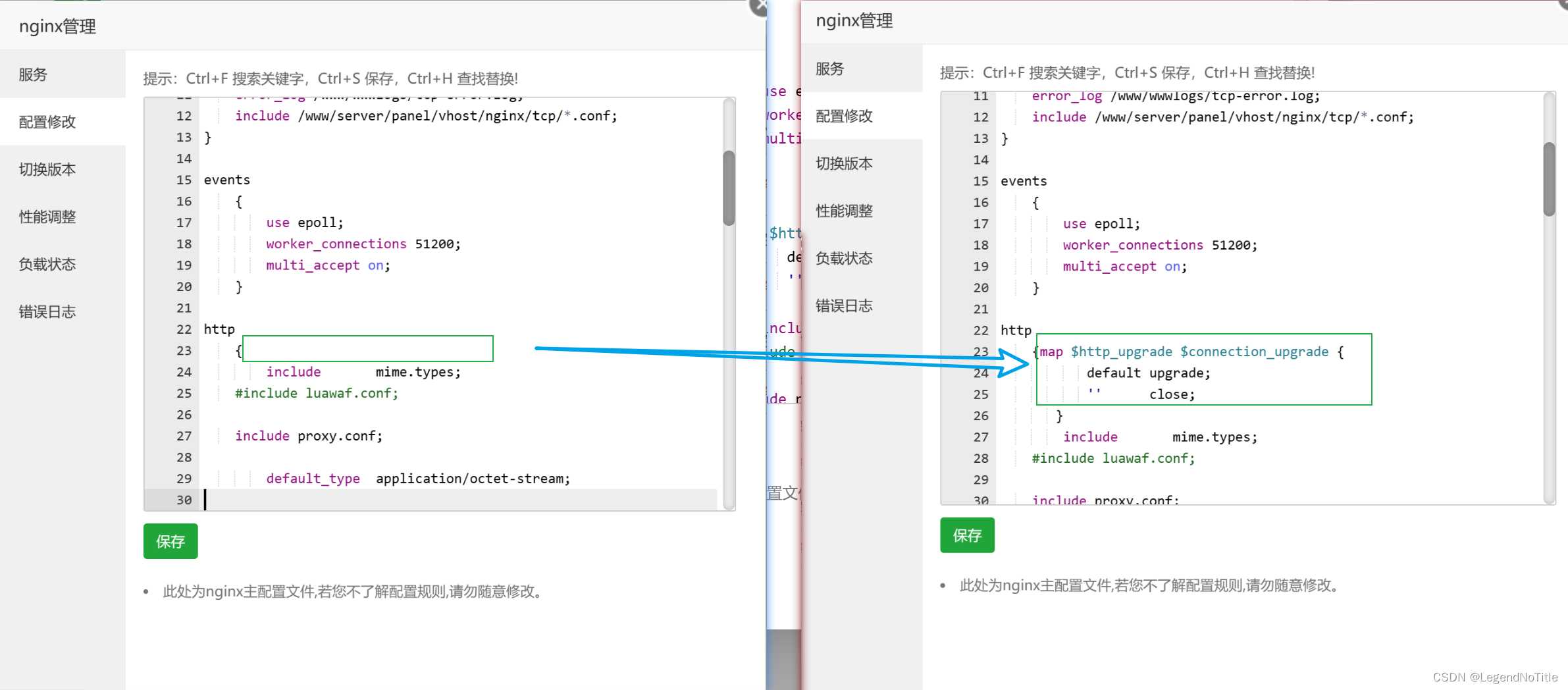The height and width of the screenshot is (690, 1568).
Task: Click the '' close; line in right editor
Action: click(1141, 394)
